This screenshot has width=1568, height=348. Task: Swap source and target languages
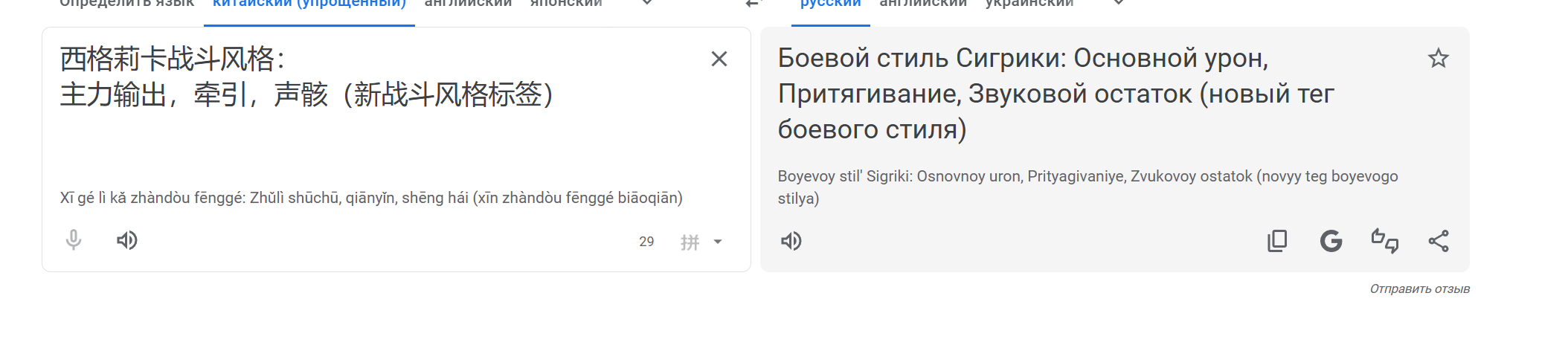(x=754, y=4)
